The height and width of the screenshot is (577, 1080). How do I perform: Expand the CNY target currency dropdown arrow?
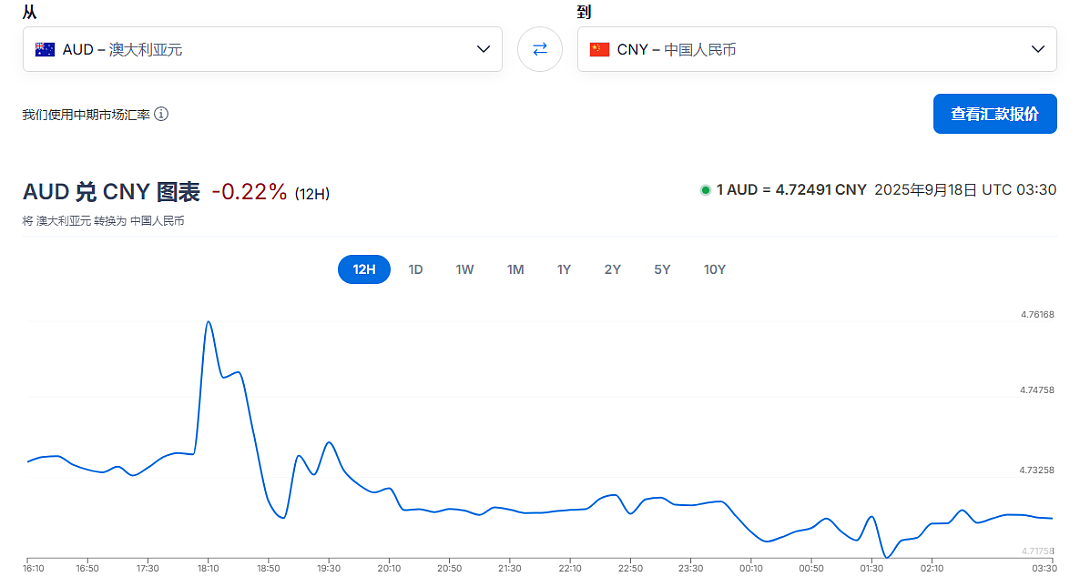pos(1038,50)
